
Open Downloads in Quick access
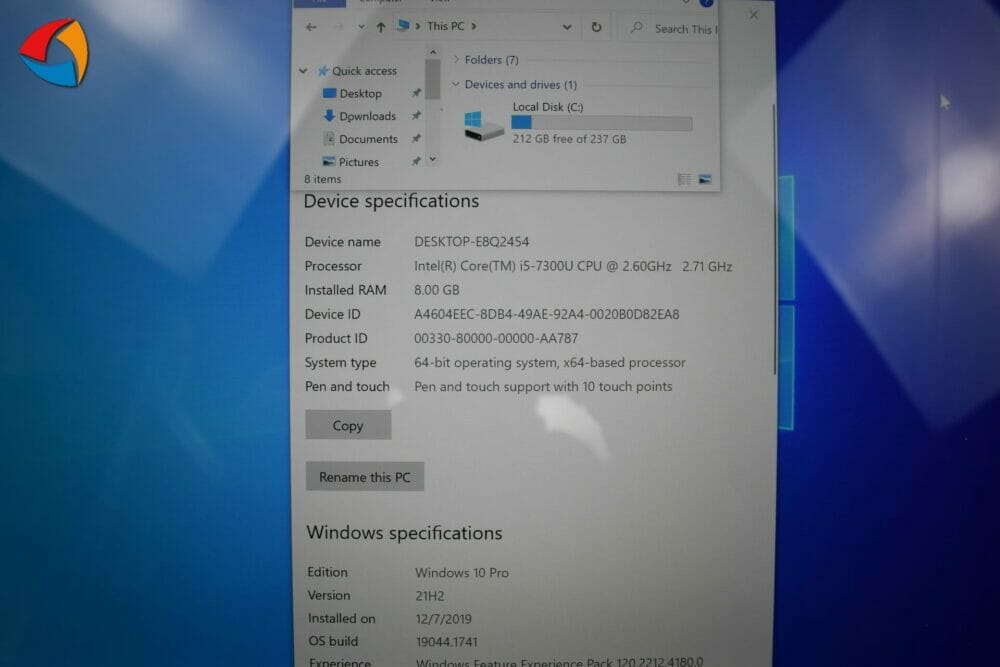tap(367, 116)
